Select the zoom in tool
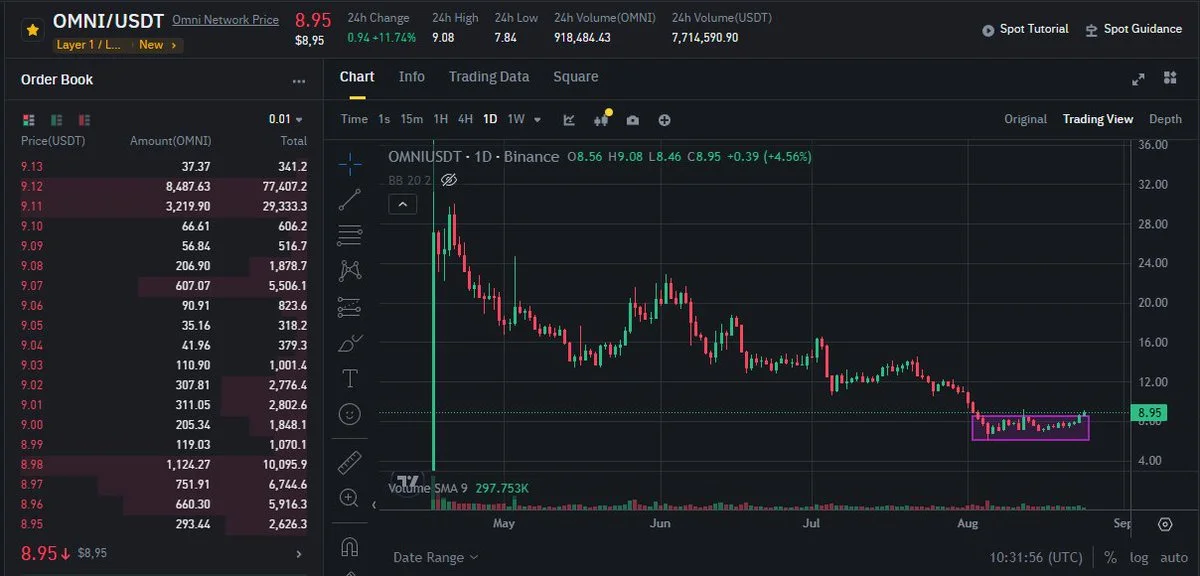The image size is (1200, 576). (350, 498)
